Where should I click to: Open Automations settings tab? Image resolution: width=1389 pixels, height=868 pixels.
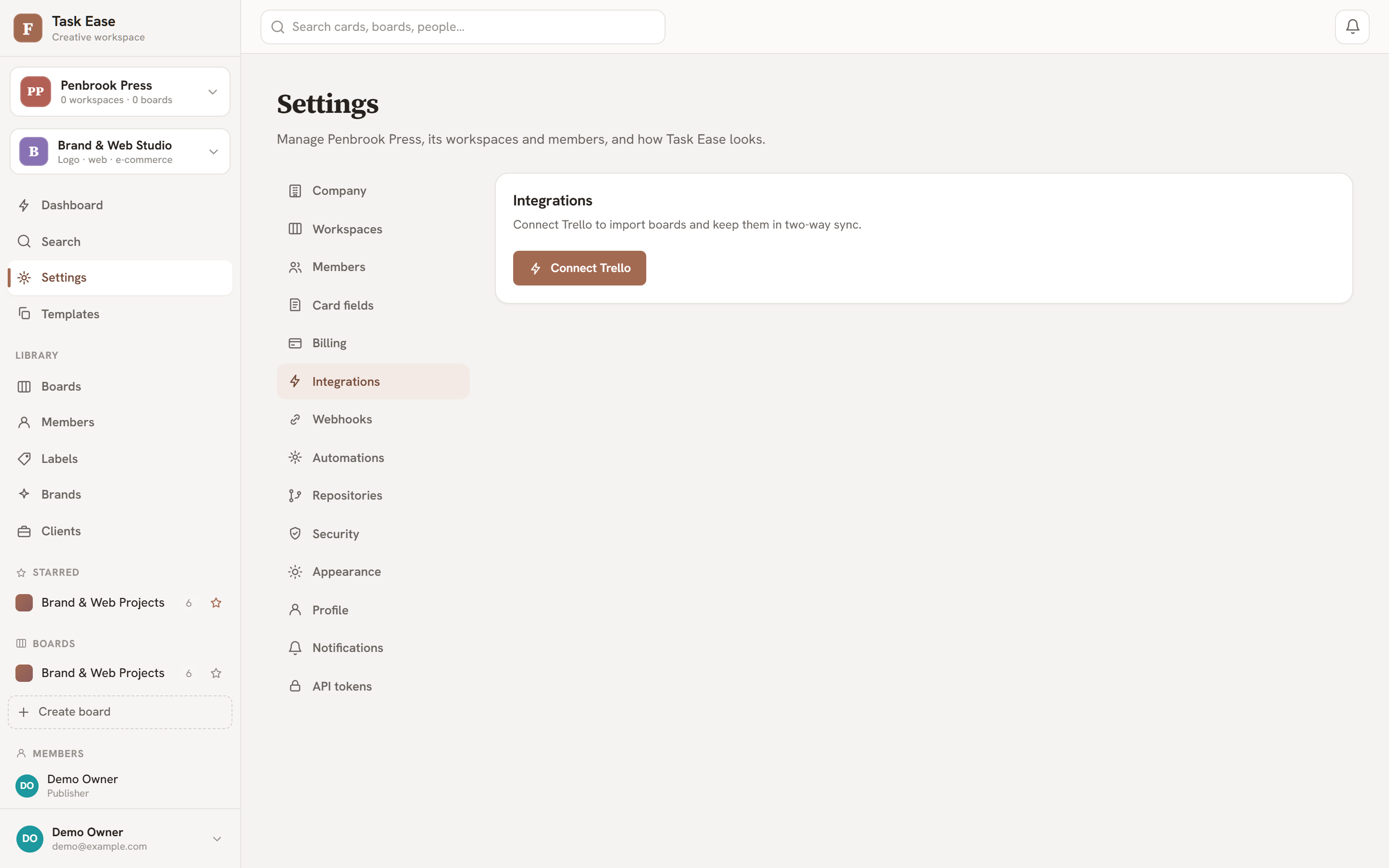pos(373,458)
